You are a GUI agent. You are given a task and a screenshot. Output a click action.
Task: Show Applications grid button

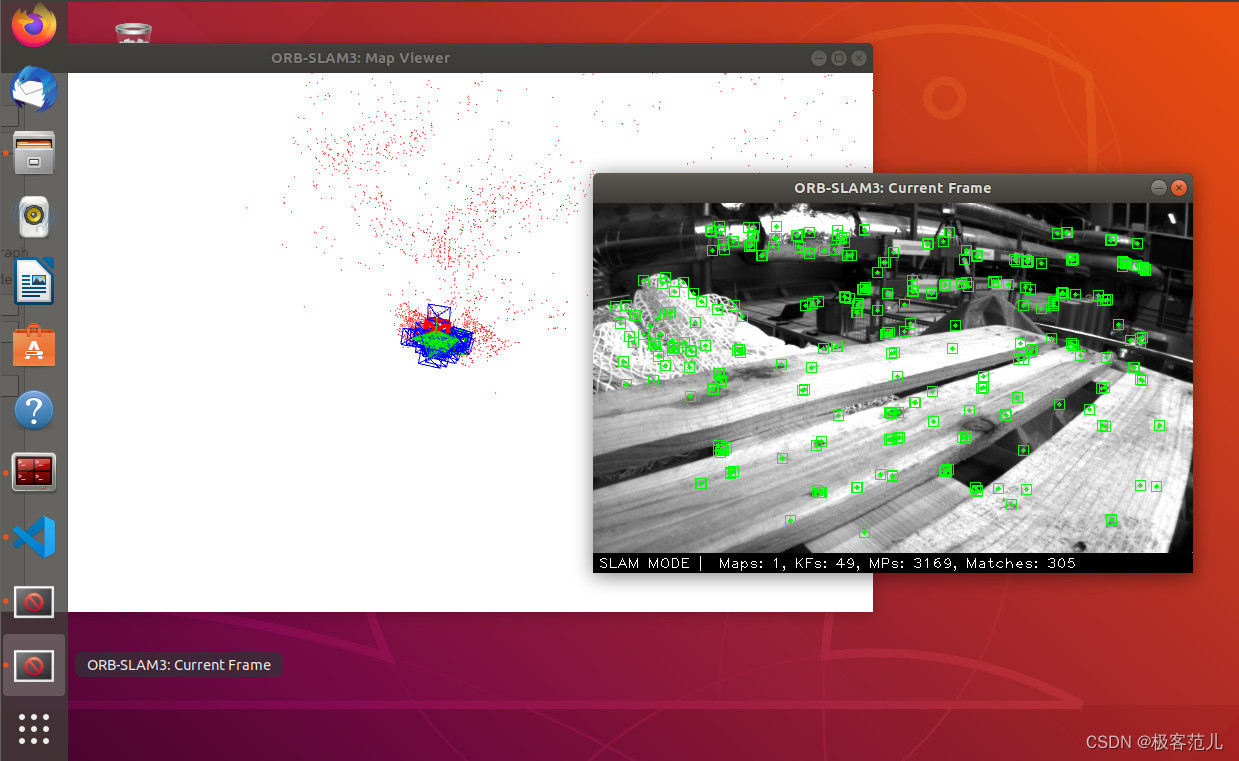click(34, 728)
